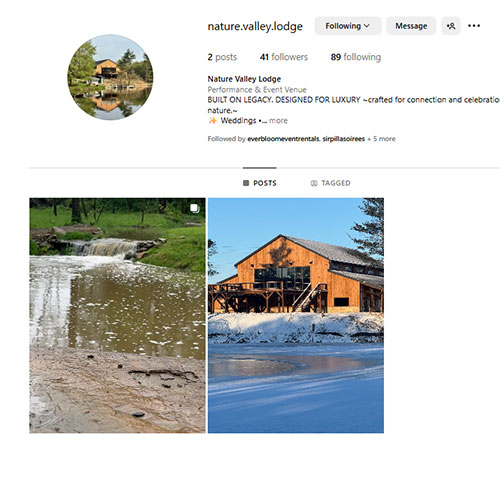
Task: Show the + 5 more followers list
Action: 381,139
